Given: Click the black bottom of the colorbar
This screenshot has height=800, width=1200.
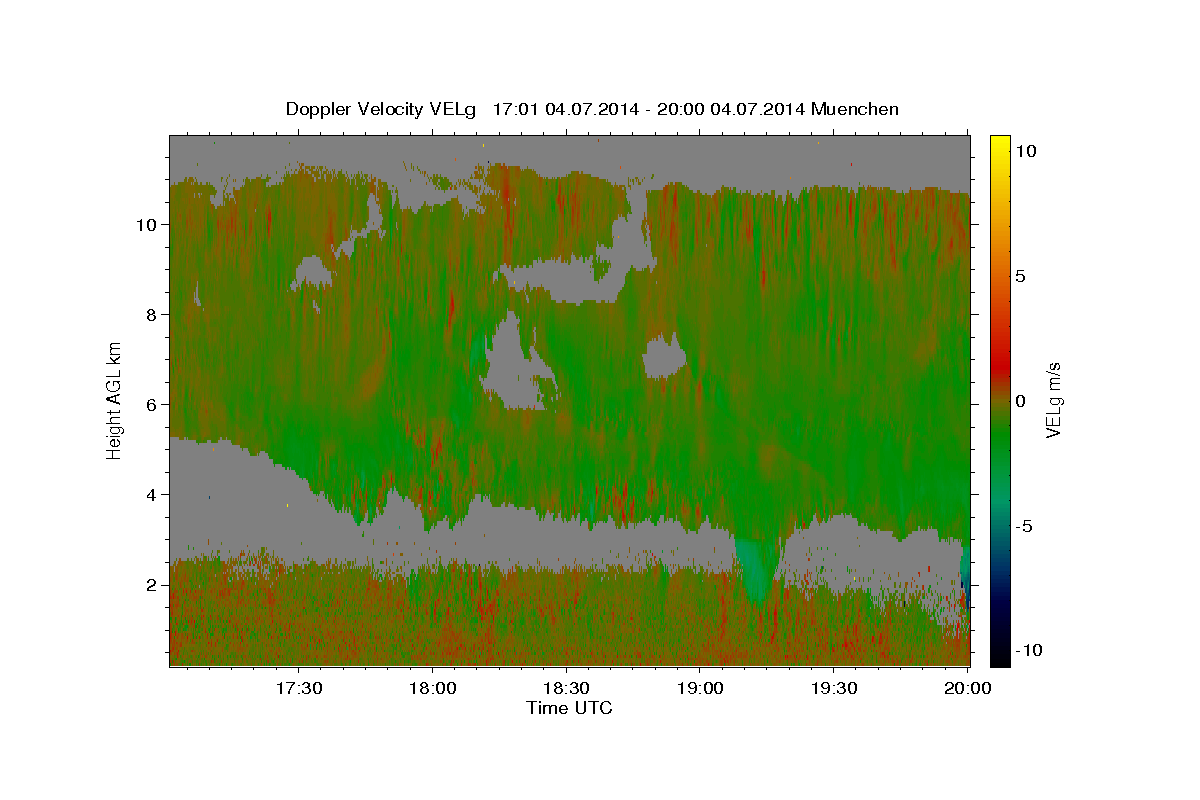Looking at the screenshot, I should (1000, 655).
